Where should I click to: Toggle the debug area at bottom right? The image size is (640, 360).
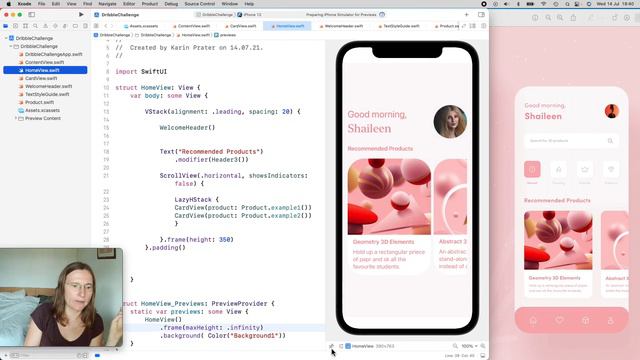[x=482, y=356]
